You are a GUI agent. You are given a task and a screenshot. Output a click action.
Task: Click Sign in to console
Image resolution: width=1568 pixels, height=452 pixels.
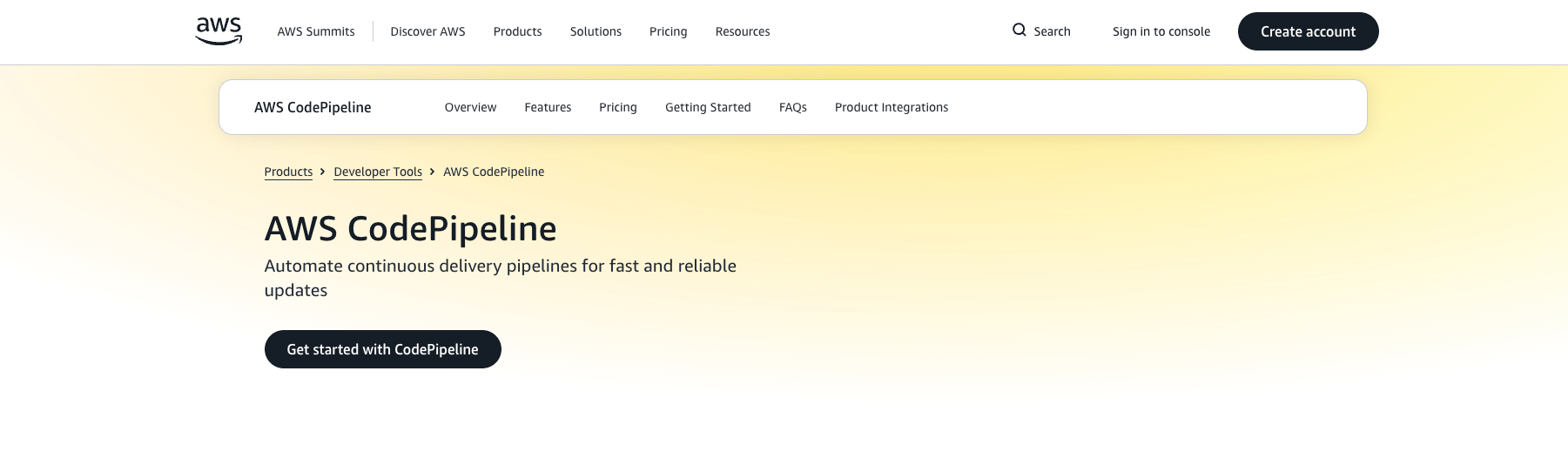click(x=1161, y=31)
